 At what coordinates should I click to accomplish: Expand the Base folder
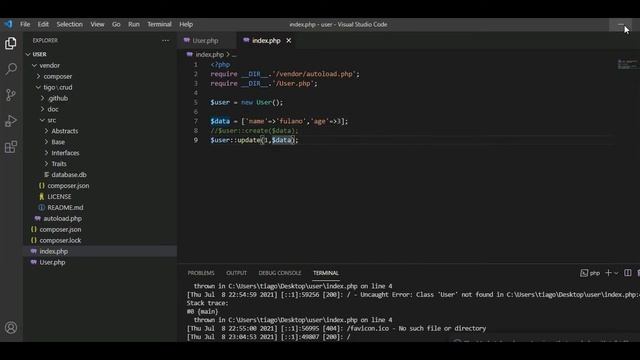(46, 142)
